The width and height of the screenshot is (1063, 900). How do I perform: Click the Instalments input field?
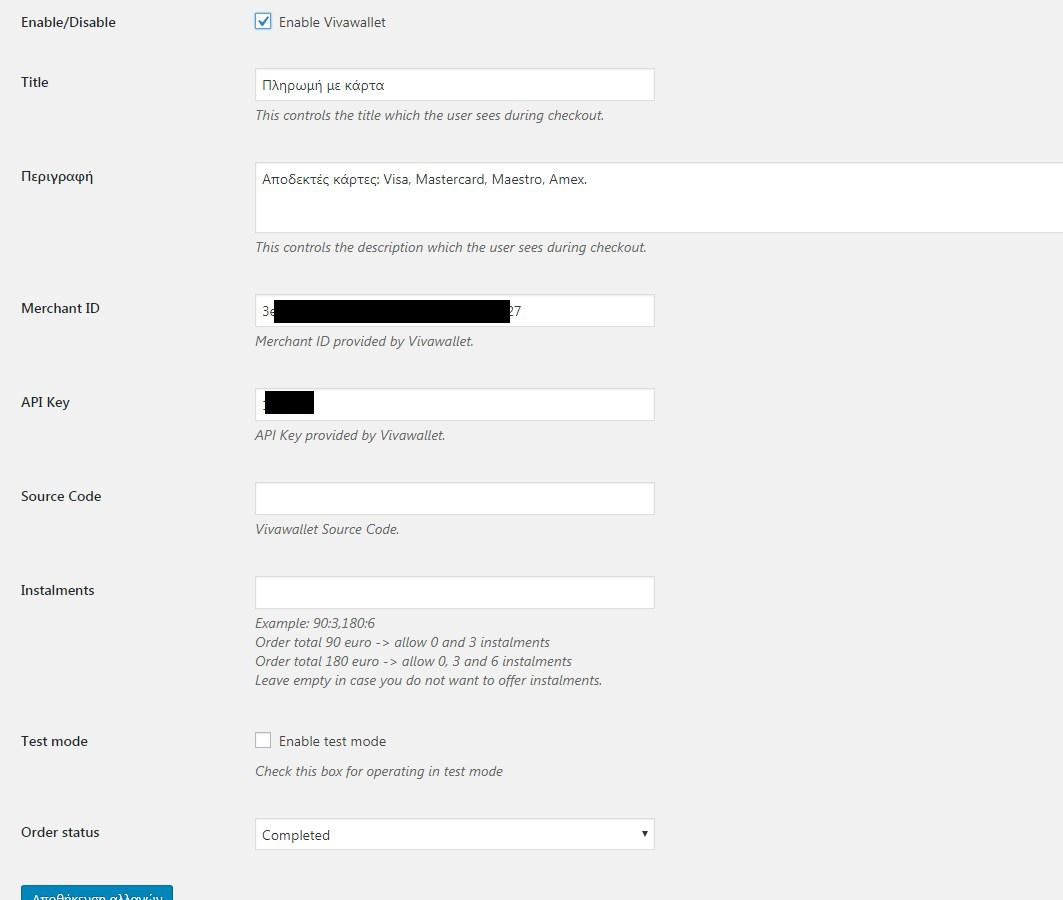454,592
